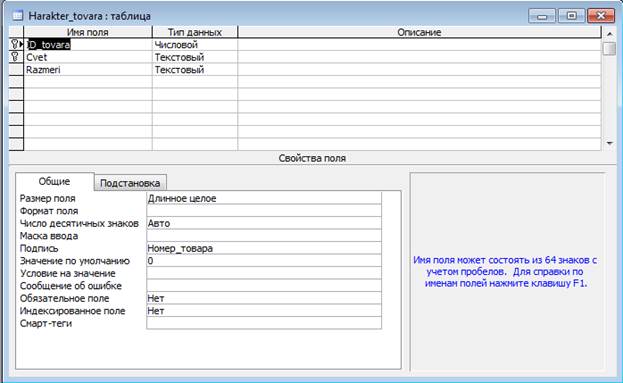
Task: Maximize the Harakter_tovara table window
Action: 571,16
